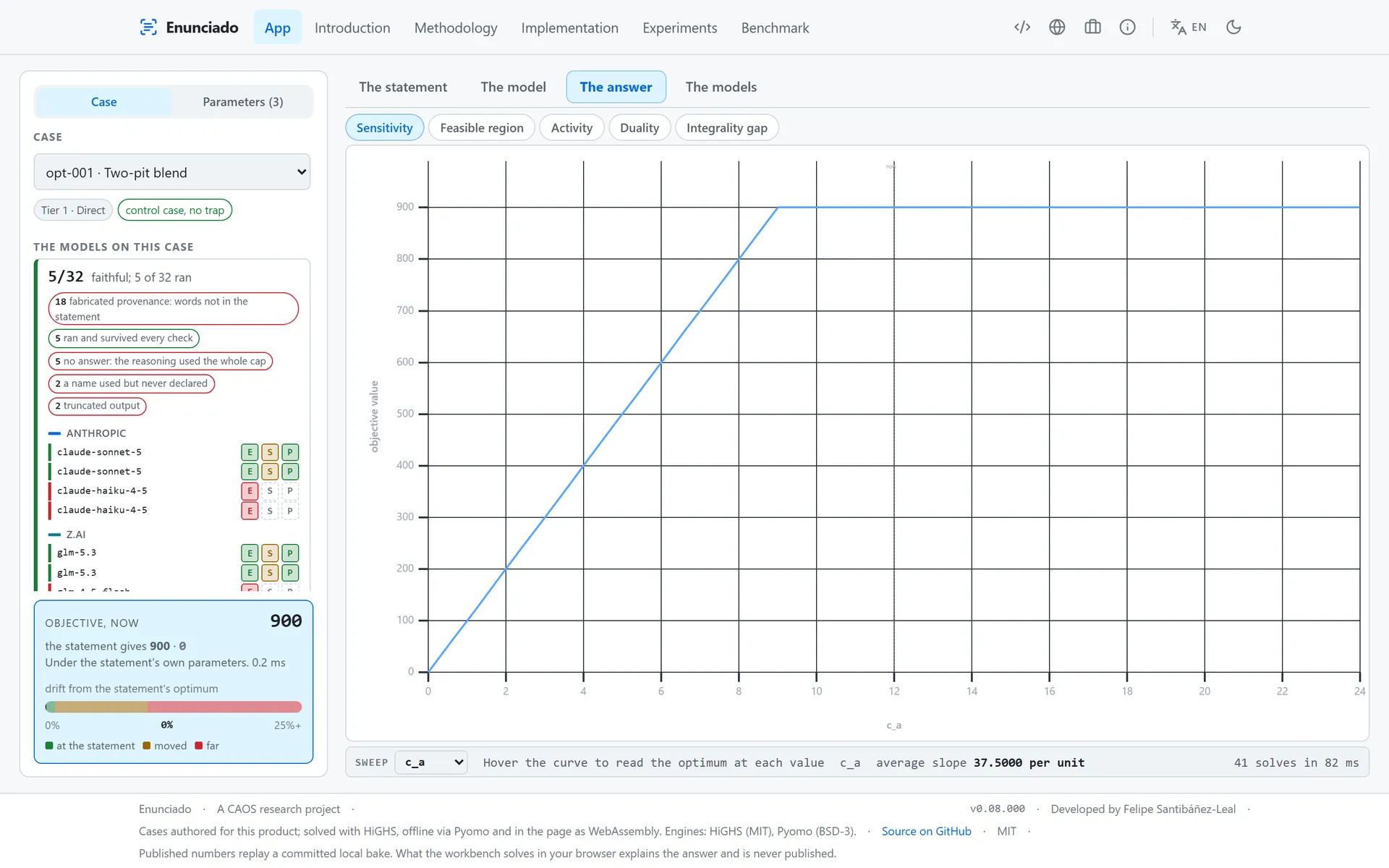Open the opt-001 Two-pit blend case dropdown
Screen dimensions: 1389x868
tap(172, 172)
